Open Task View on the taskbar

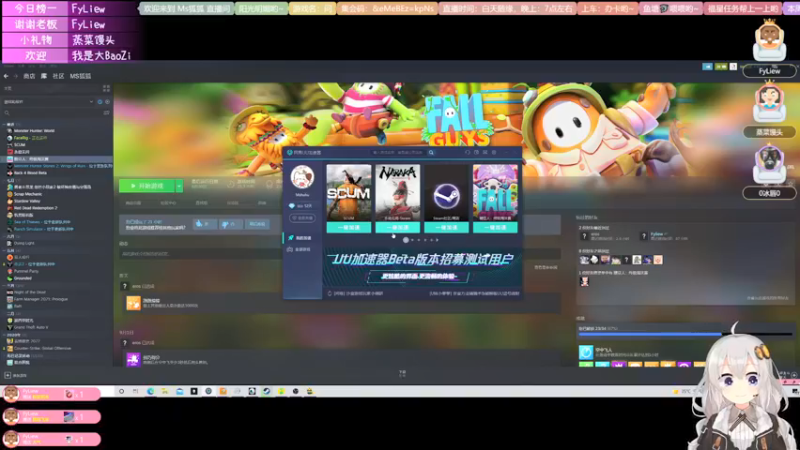coord(136,391)
